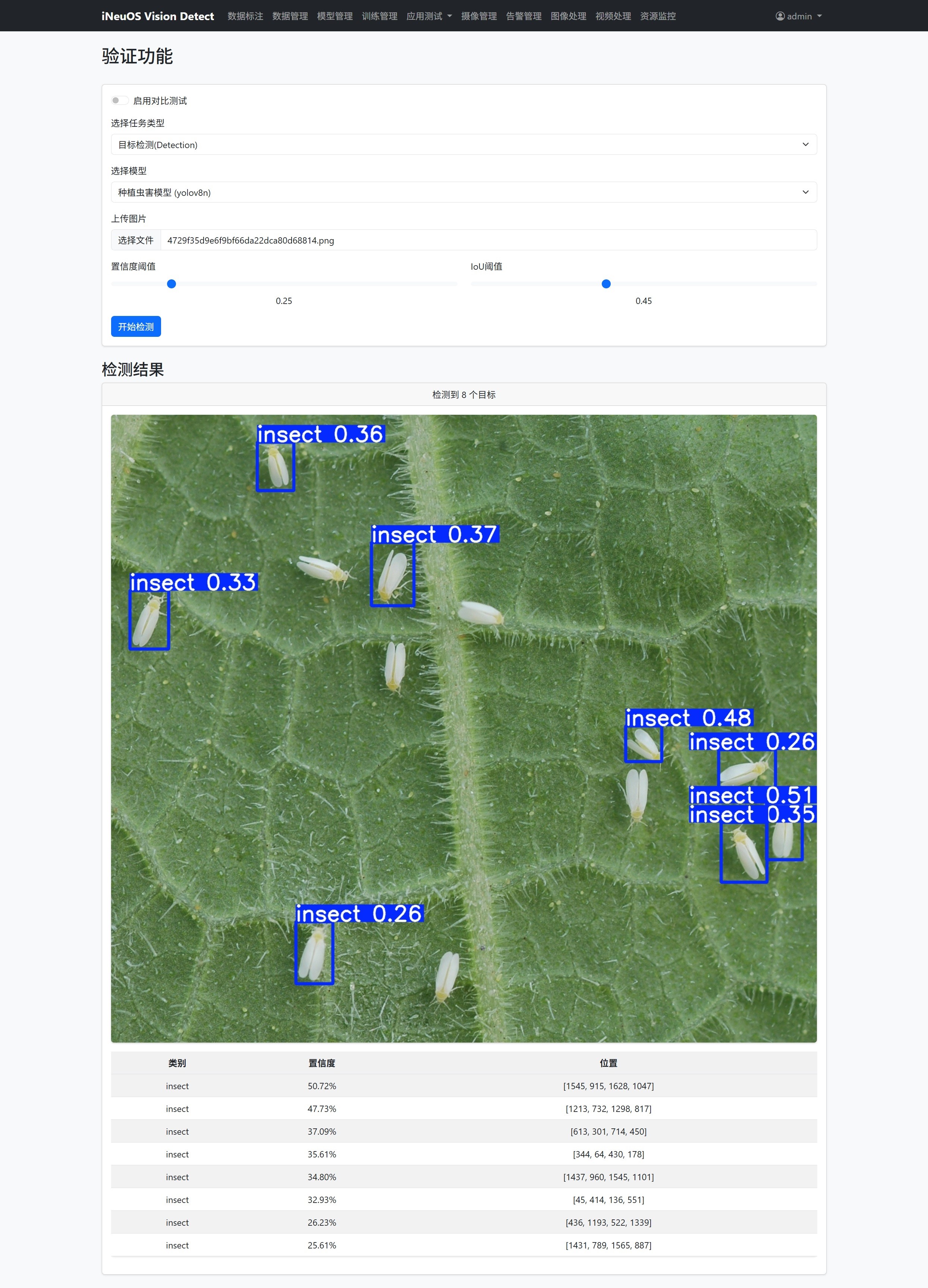Navigate to 训练管理 page

pyautogui.click(x=379, y=16)
